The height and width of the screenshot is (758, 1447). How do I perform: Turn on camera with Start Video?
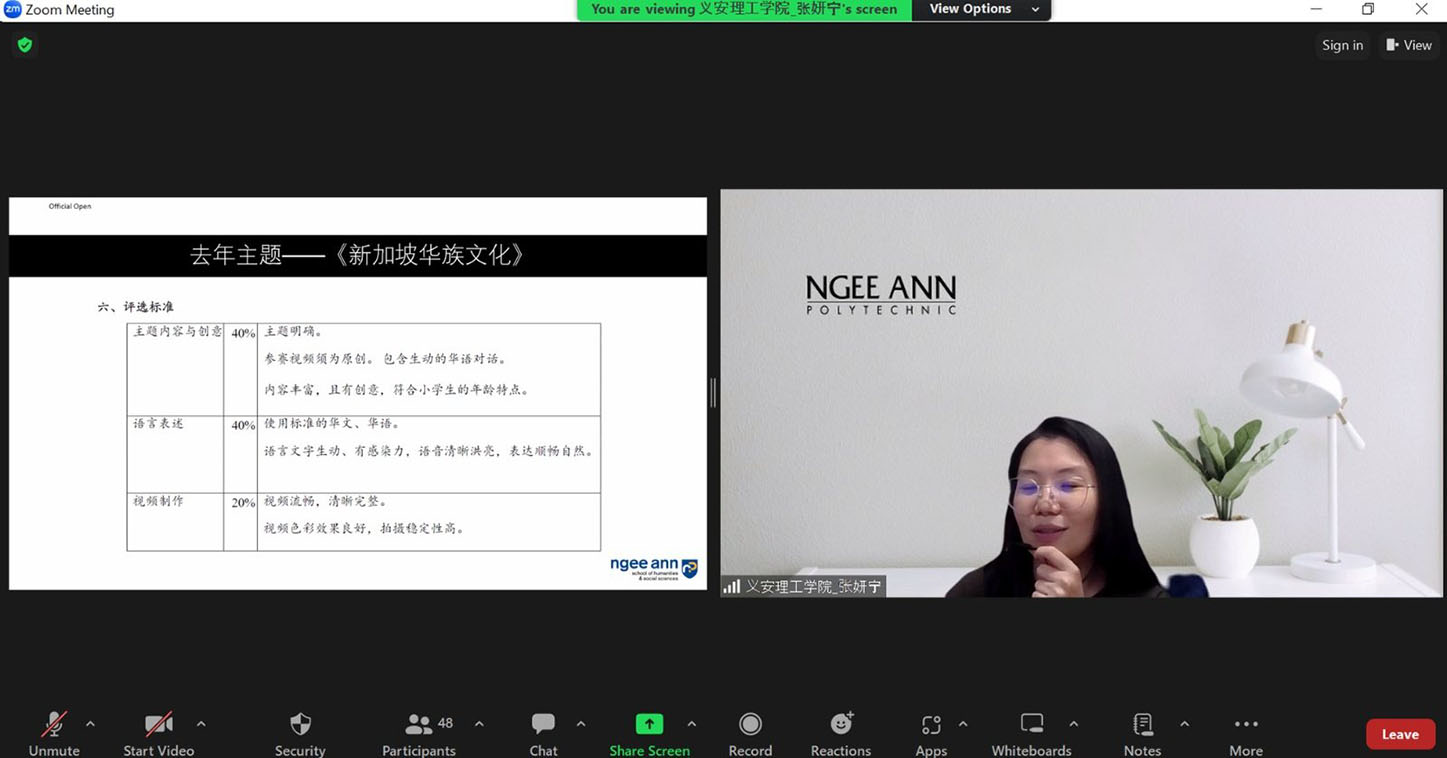(158, 725)
